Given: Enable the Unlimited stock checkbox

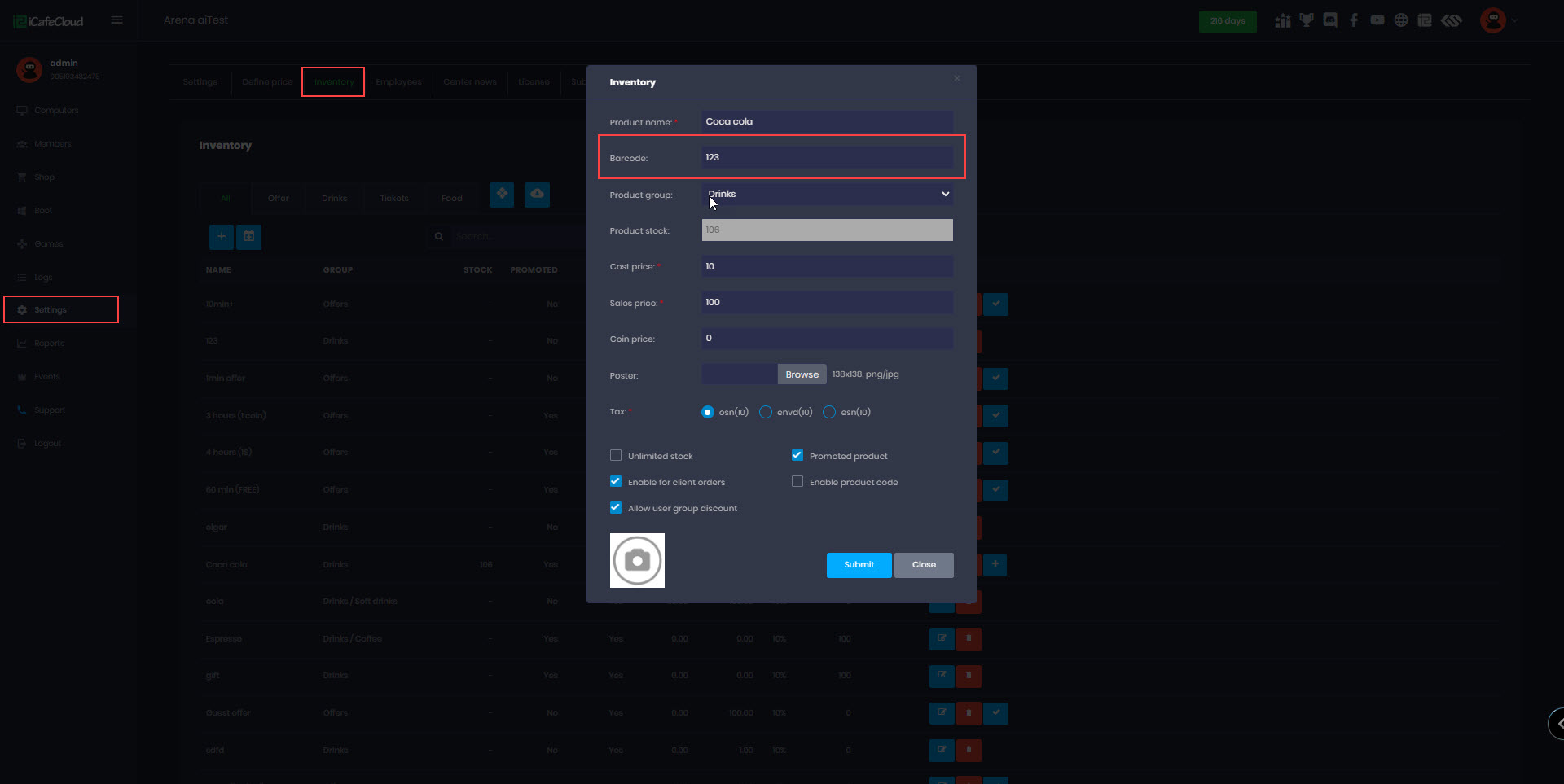Looking at the screenshot, I should click(x=616, y=456).
